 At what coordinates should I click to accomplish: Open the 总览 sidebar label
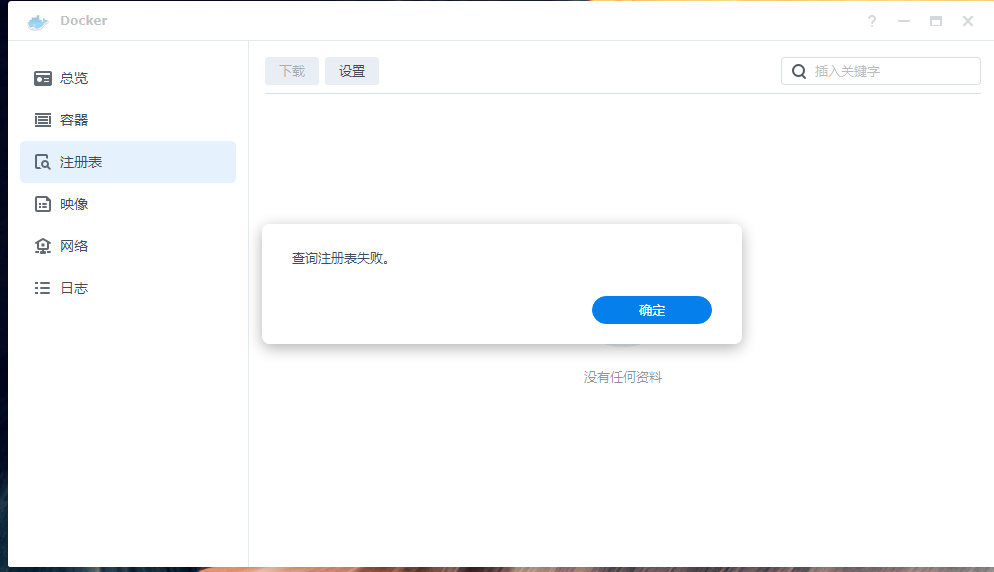click(x=74, y=78)
